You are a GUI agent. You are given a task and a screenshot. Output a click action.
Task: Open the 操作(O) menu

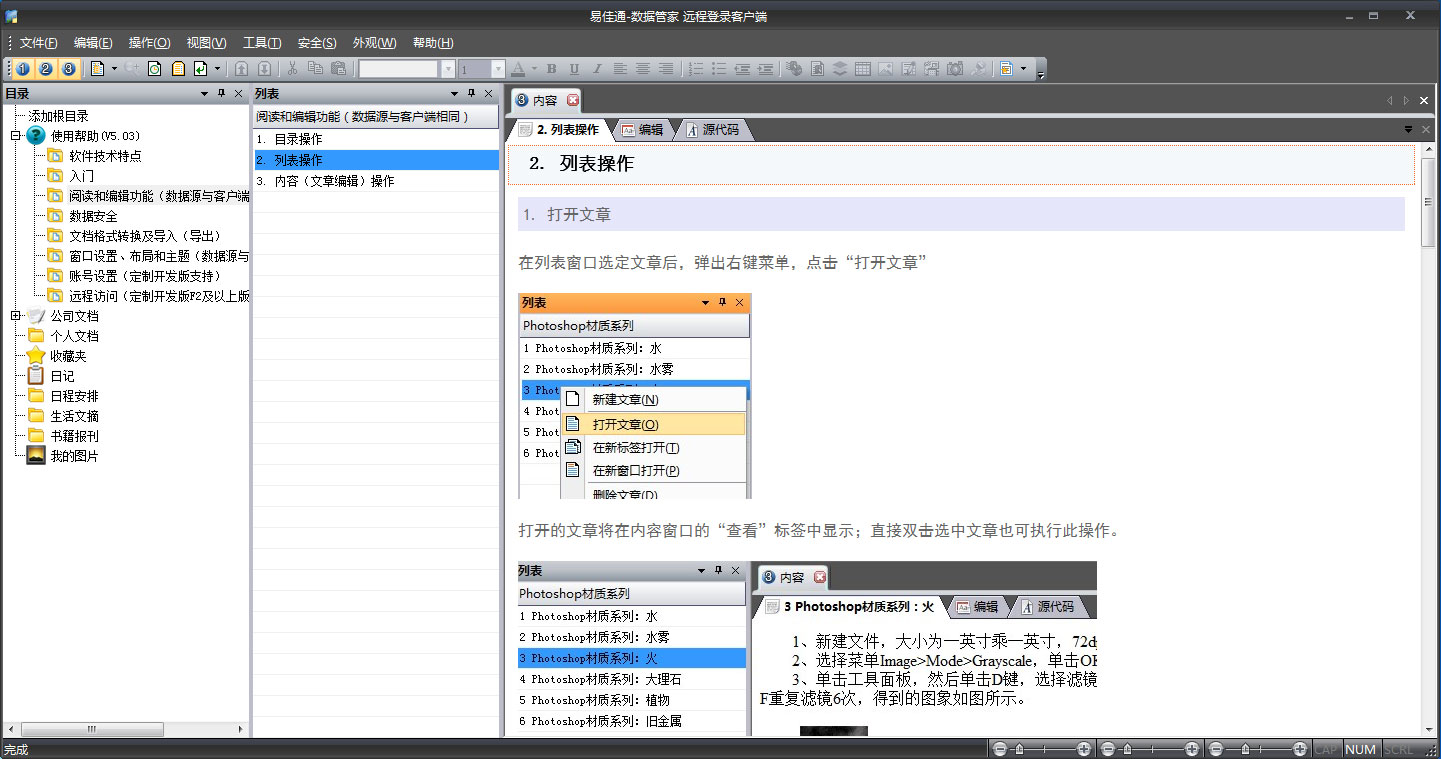[149, 43]
